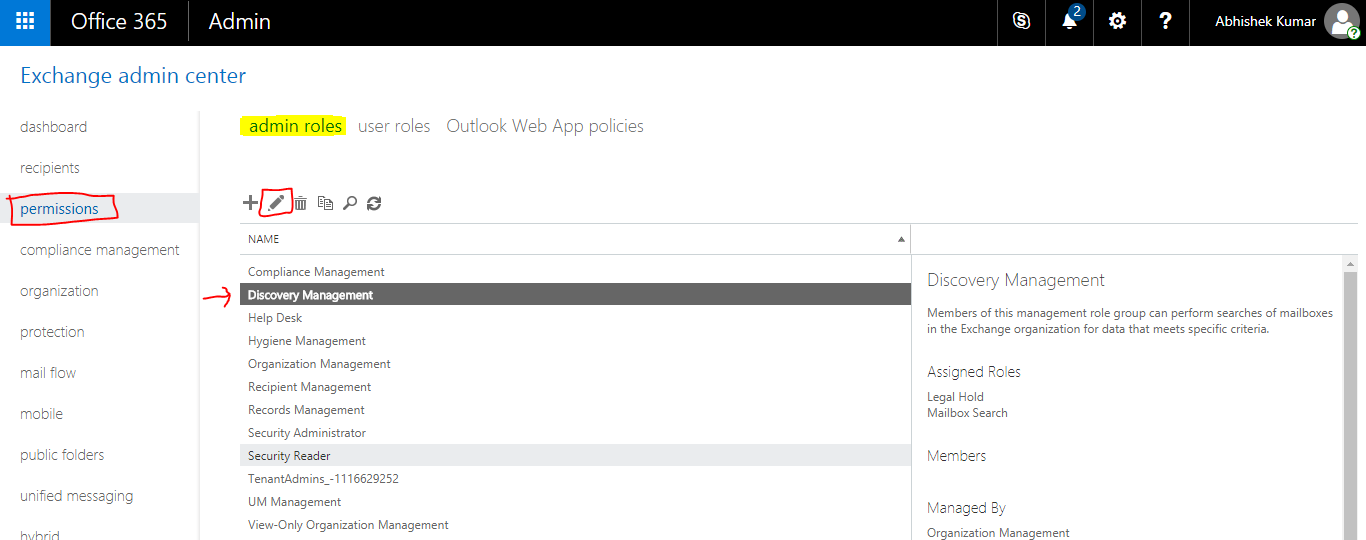Go to mail flow in sidebar

point(48,373)
